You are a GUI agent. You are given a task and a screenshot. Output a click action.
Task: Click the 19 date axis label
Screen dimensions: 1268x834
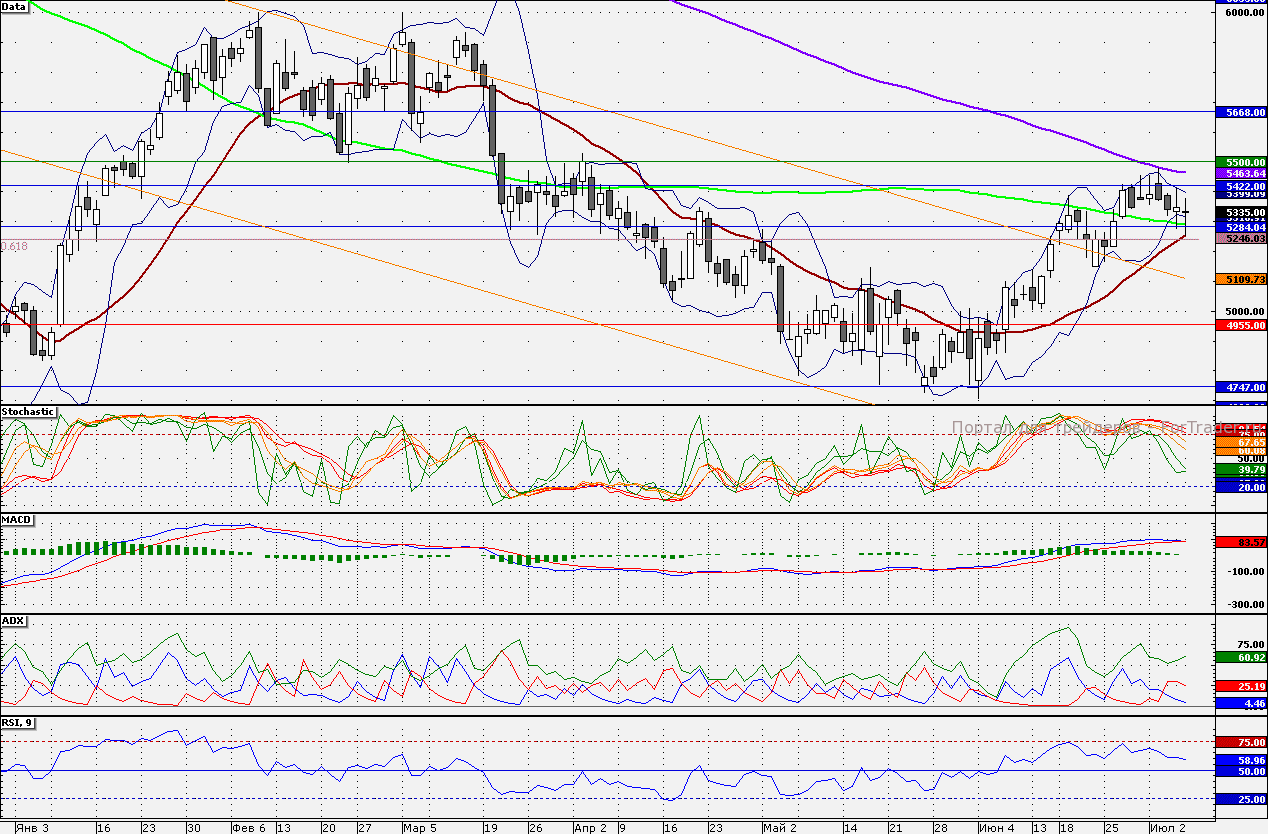490,828
